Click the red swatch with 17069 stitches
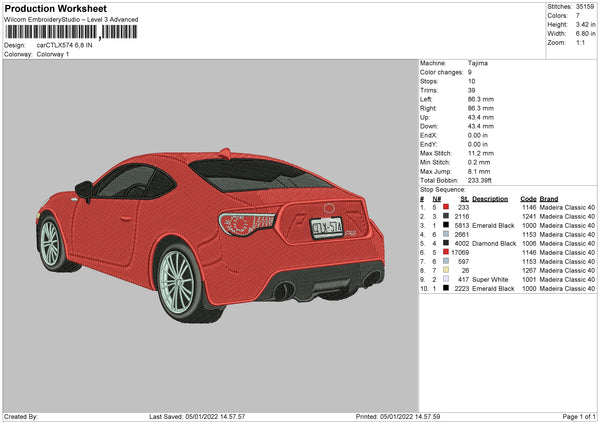Image resolution: width=600 pixels, height=424 pixels. [444, 252]
